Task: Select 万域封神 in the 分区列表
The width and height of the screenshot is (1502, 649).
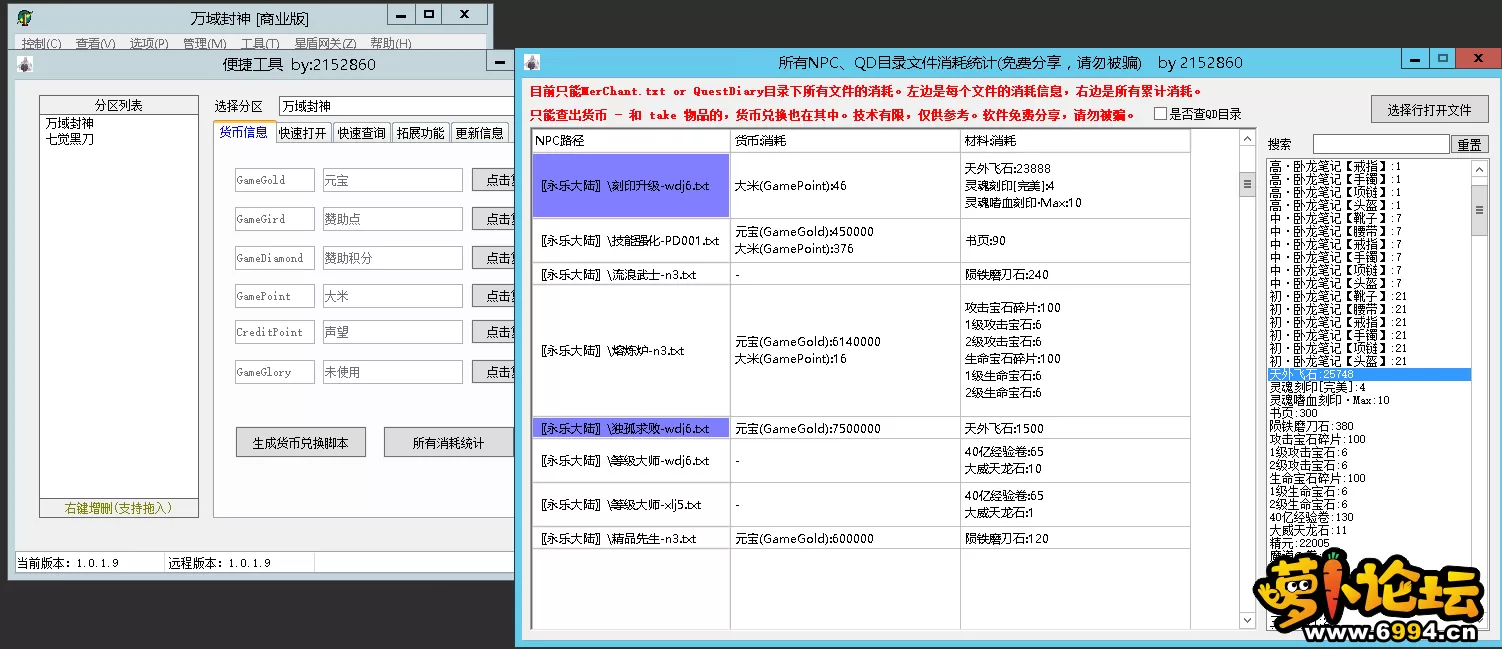Action: point(69,123)
